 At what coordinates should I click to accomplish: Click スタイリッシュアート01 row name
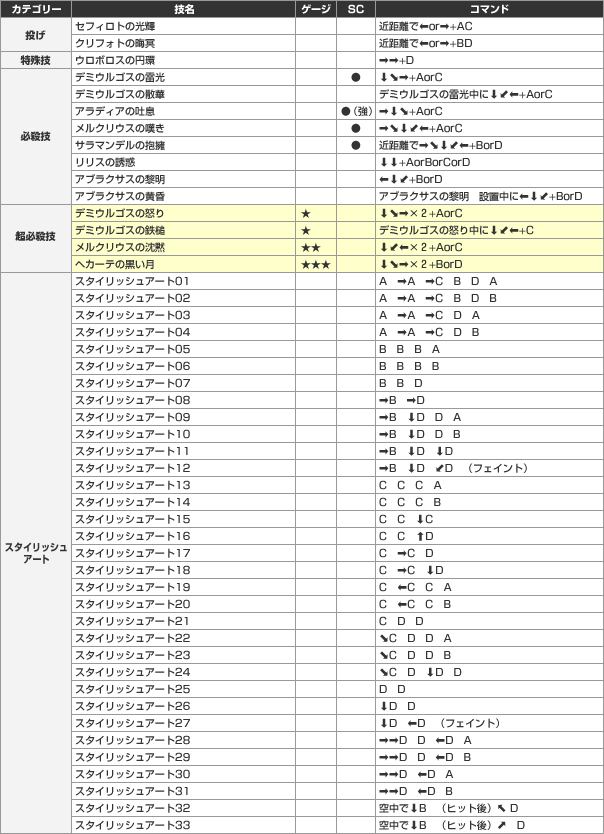point(132,281)
